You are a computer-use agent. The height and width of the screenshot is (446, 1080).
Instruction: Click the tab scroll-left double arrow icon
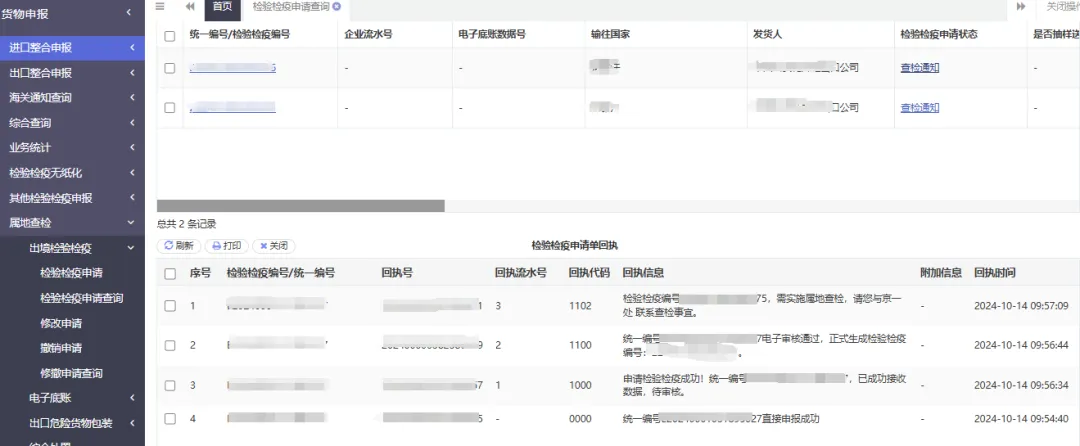coord(190,6)
